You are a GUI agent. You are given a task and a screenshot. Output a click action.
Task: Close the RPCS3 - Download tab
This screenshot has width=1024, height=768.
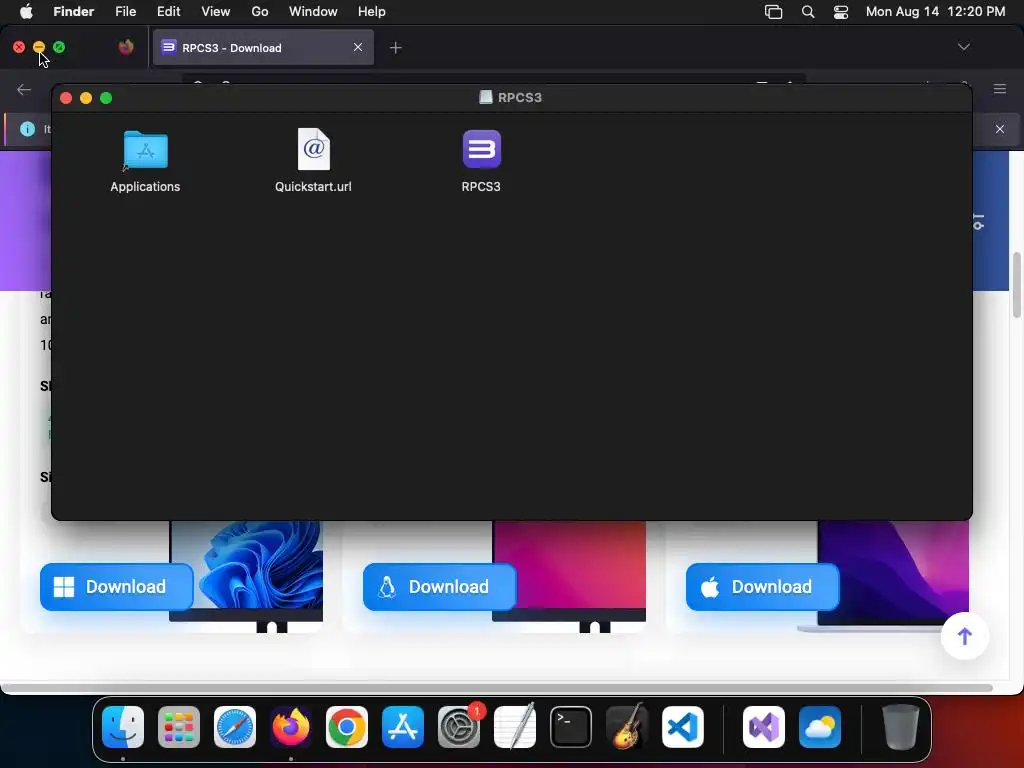click(x=358, y=47)
